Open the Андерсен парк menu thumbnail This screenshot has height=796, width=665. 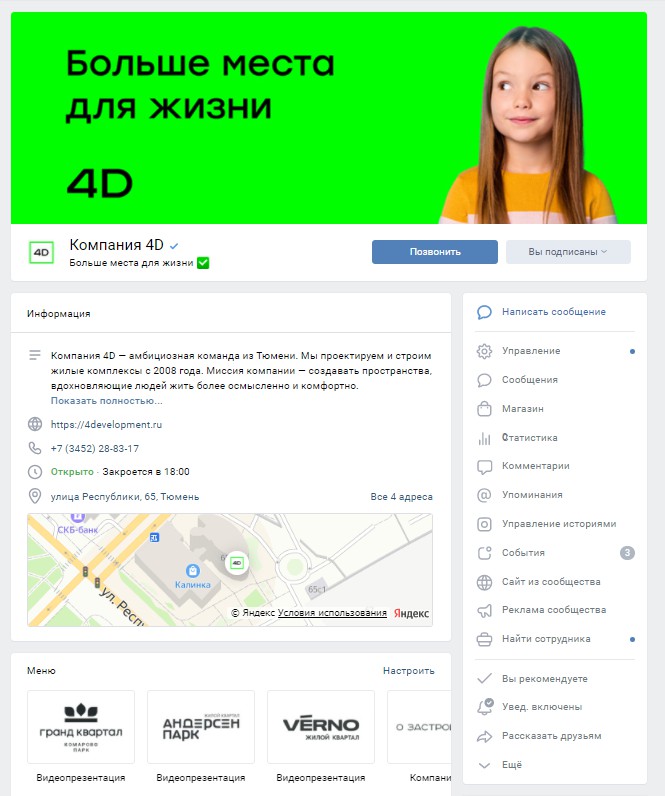pos(201,726)
